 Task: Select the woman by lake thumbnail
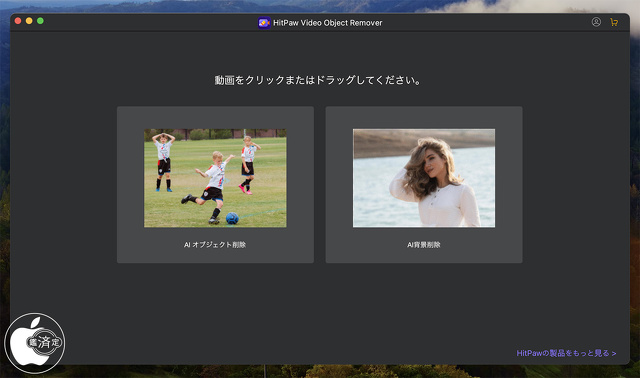tap(424, 178)
